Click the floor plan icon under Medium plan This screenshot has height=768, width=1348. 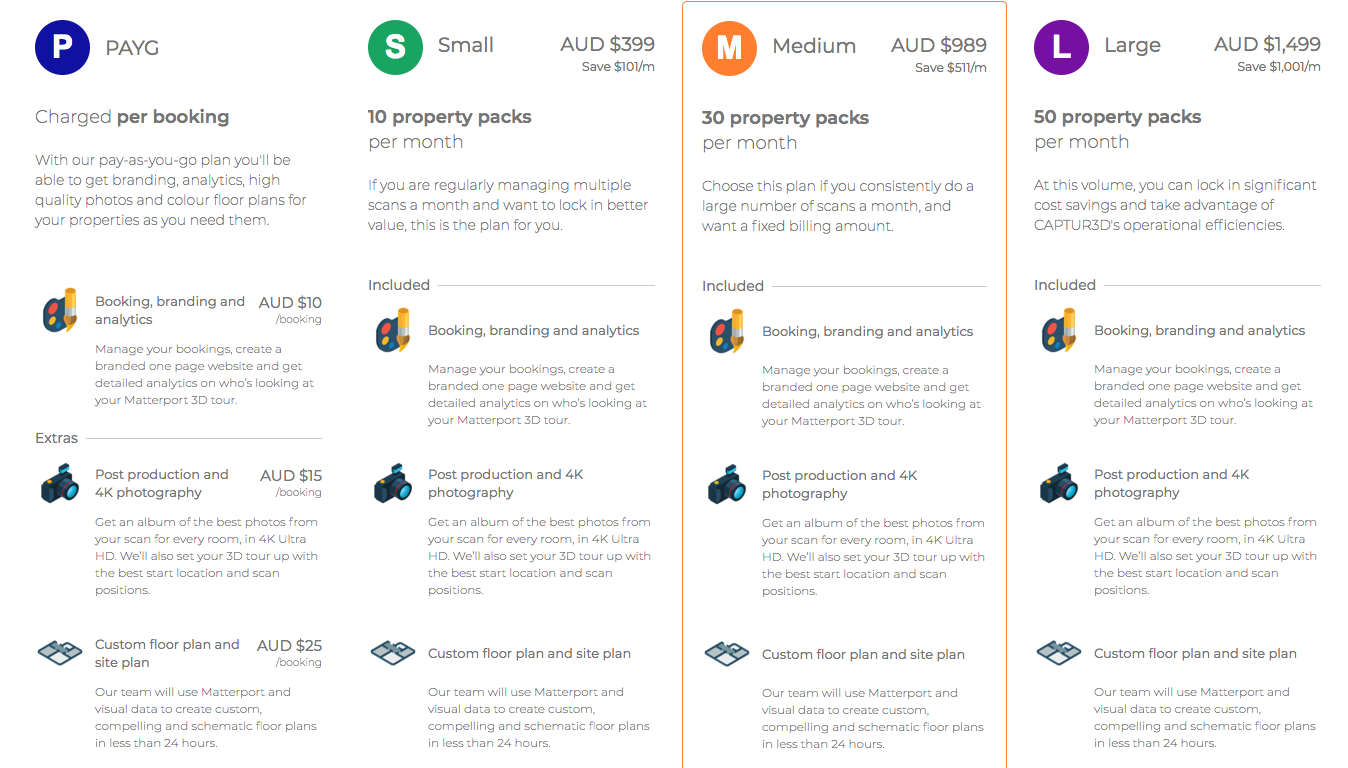(x=727, y=654)
